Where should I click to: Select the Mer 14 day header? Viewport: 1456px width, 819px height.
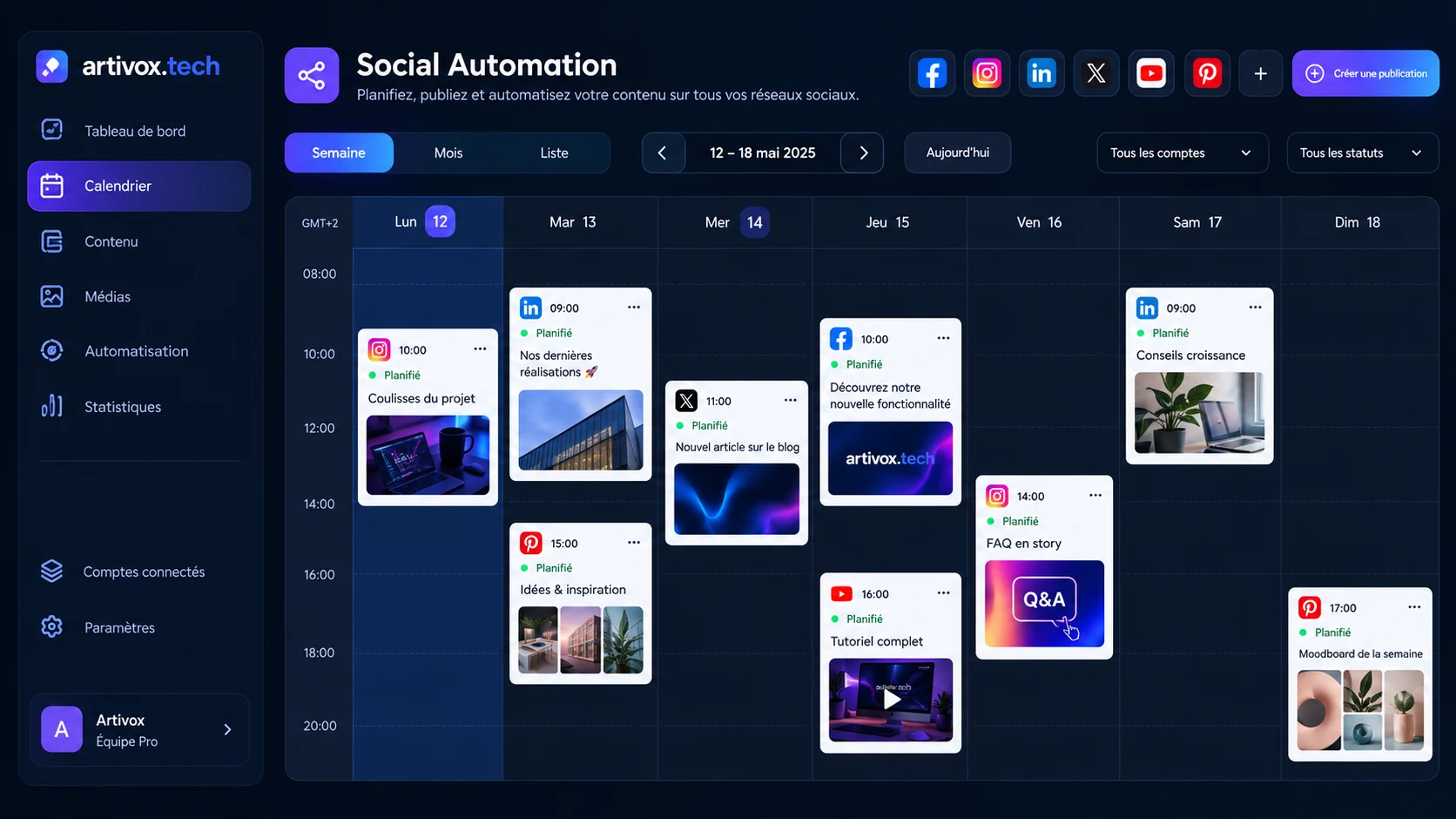(736, 222)
